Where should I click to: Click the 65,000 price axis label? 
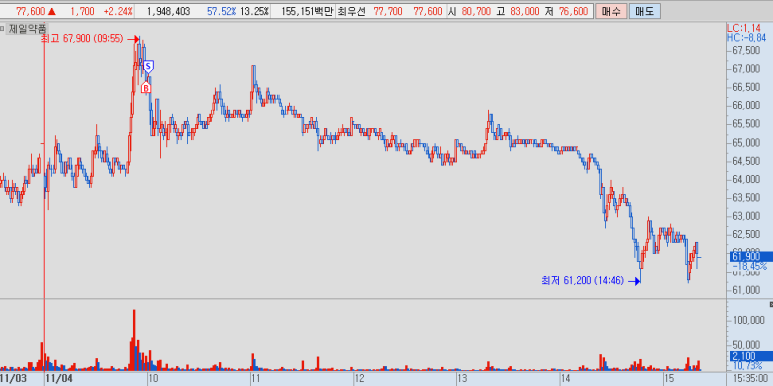746,143
